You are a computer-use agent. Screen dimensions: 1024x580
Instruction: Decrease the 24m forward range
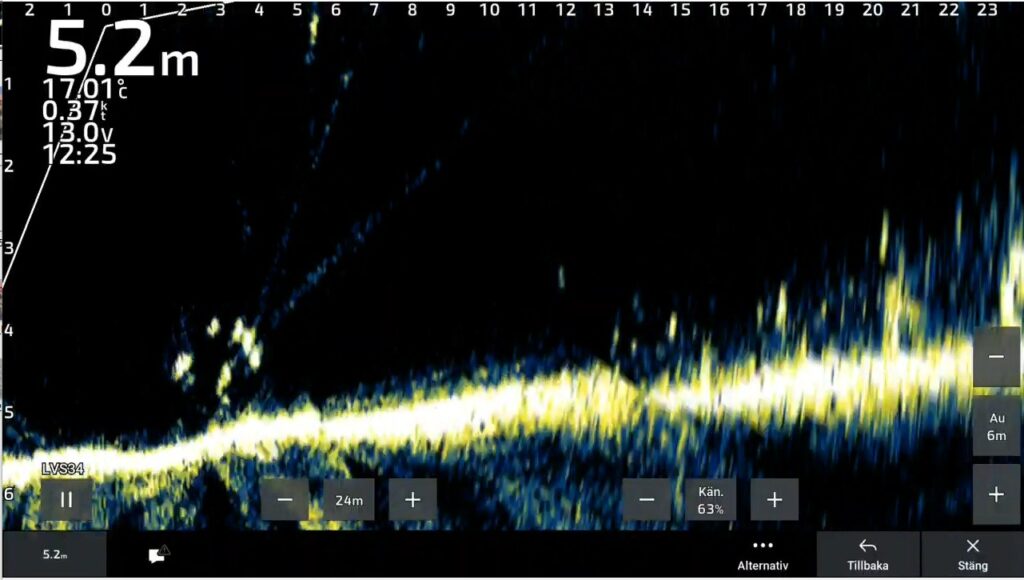(x=285, y=500)
